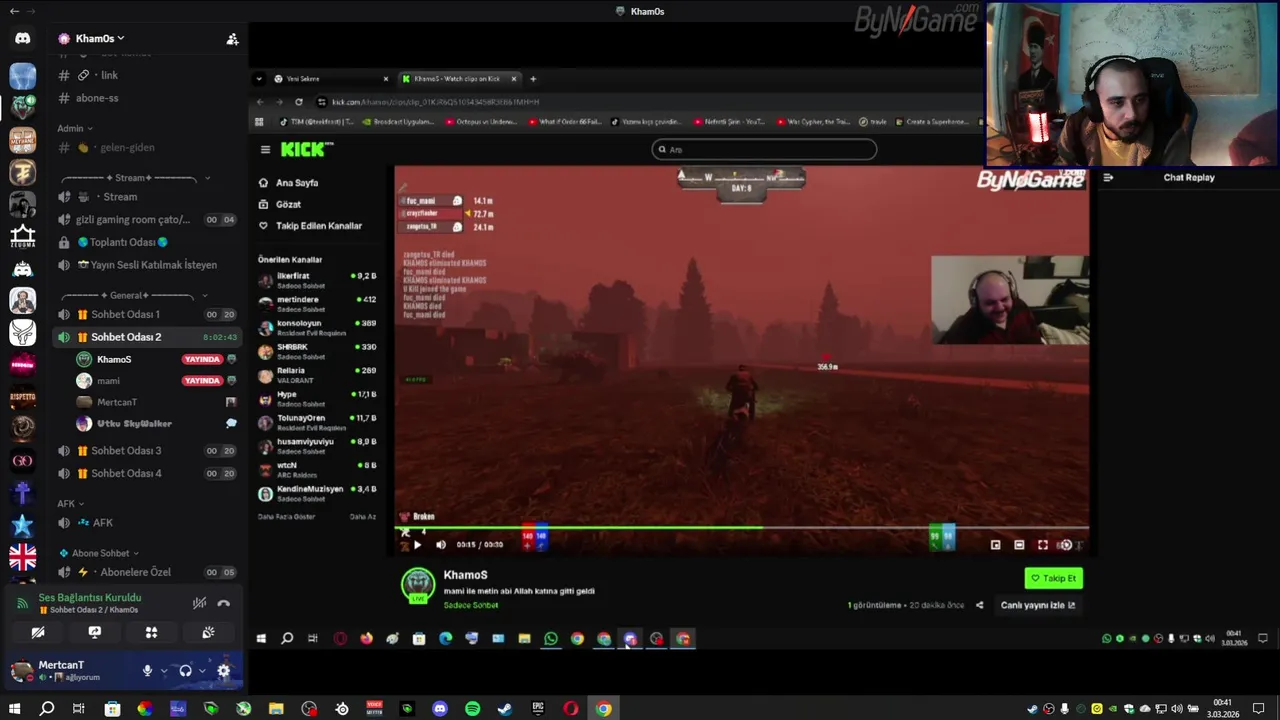The image size is (1280, 720).
Task: Toggle Discord noise suppression icon
Action: [199, 603]
